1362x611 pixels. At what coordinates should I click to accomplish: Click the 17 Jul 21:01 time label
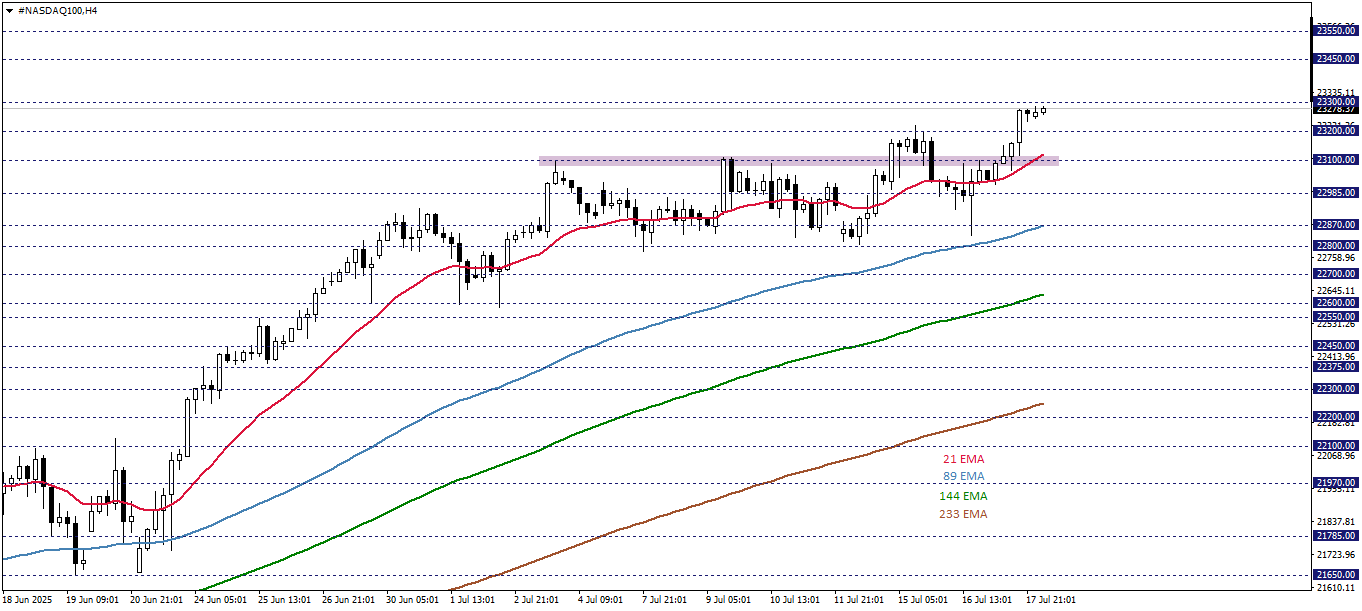(1052, 600)
